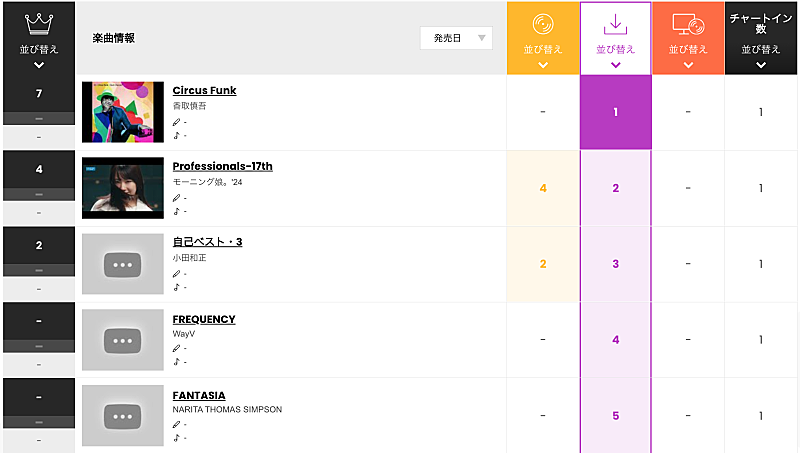Click the highlighted purple rank 1 cell
The width and height of the screenshot is (800, 453).
click(x=615, y=112)
